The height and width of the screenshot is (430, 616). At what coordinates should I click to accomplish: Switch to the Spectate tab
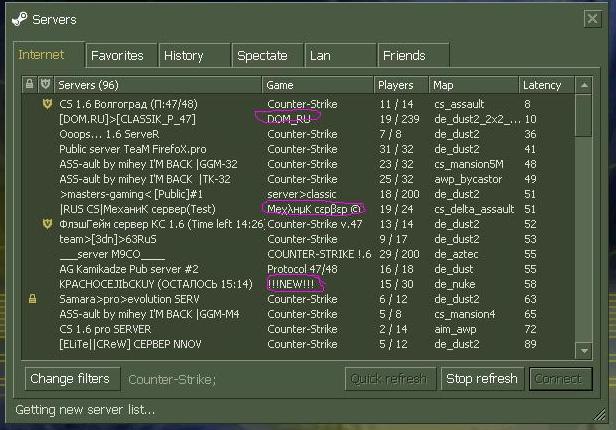click(x=267, y=55)
